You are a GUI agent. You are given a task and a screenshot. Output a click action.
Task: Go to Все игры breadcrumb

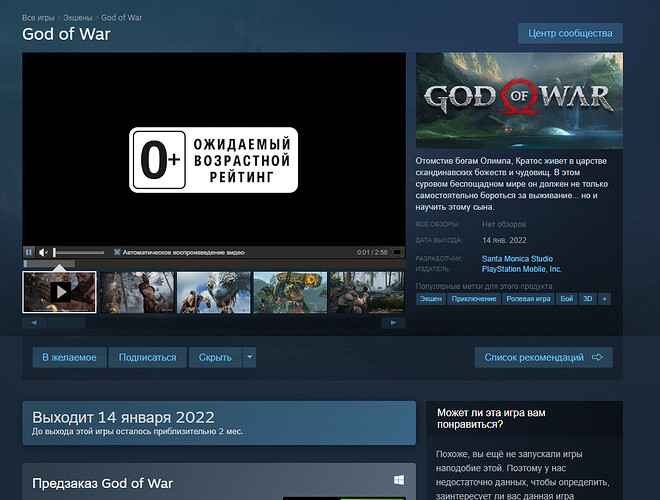39,18
